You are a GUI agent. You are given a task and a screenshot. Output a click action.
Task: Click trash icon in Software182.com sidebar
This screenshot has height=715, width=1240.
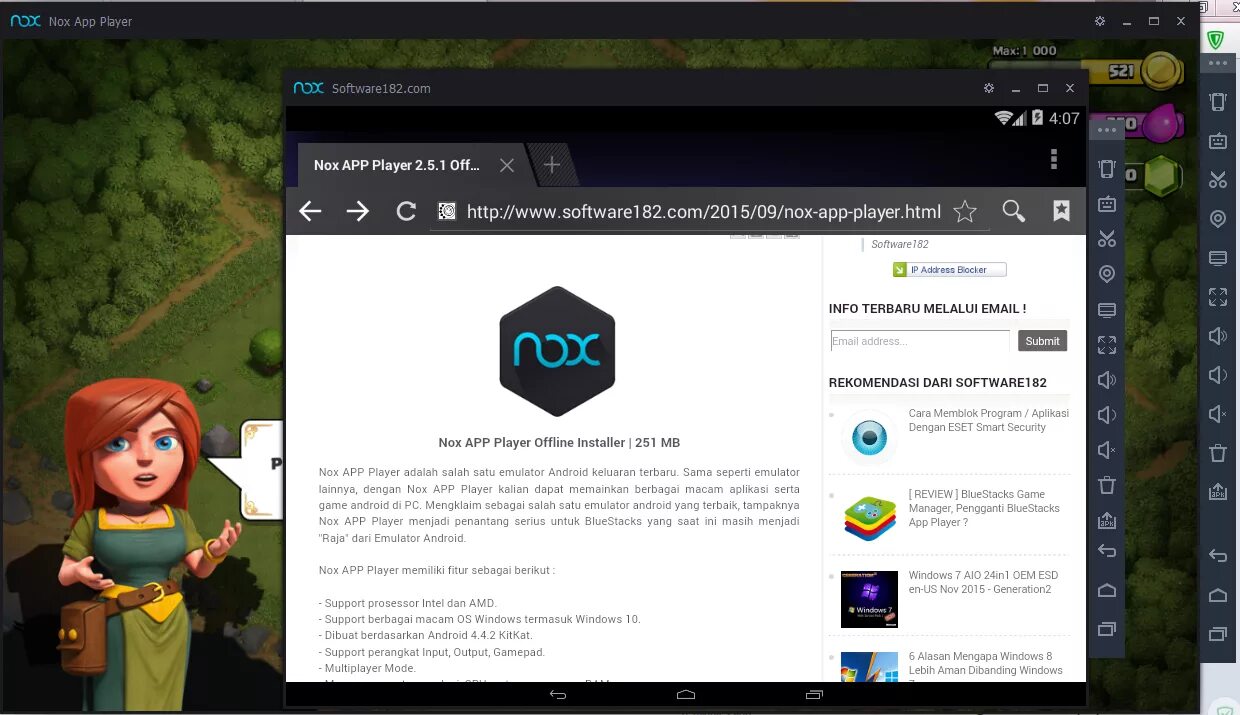(1107, 485)
